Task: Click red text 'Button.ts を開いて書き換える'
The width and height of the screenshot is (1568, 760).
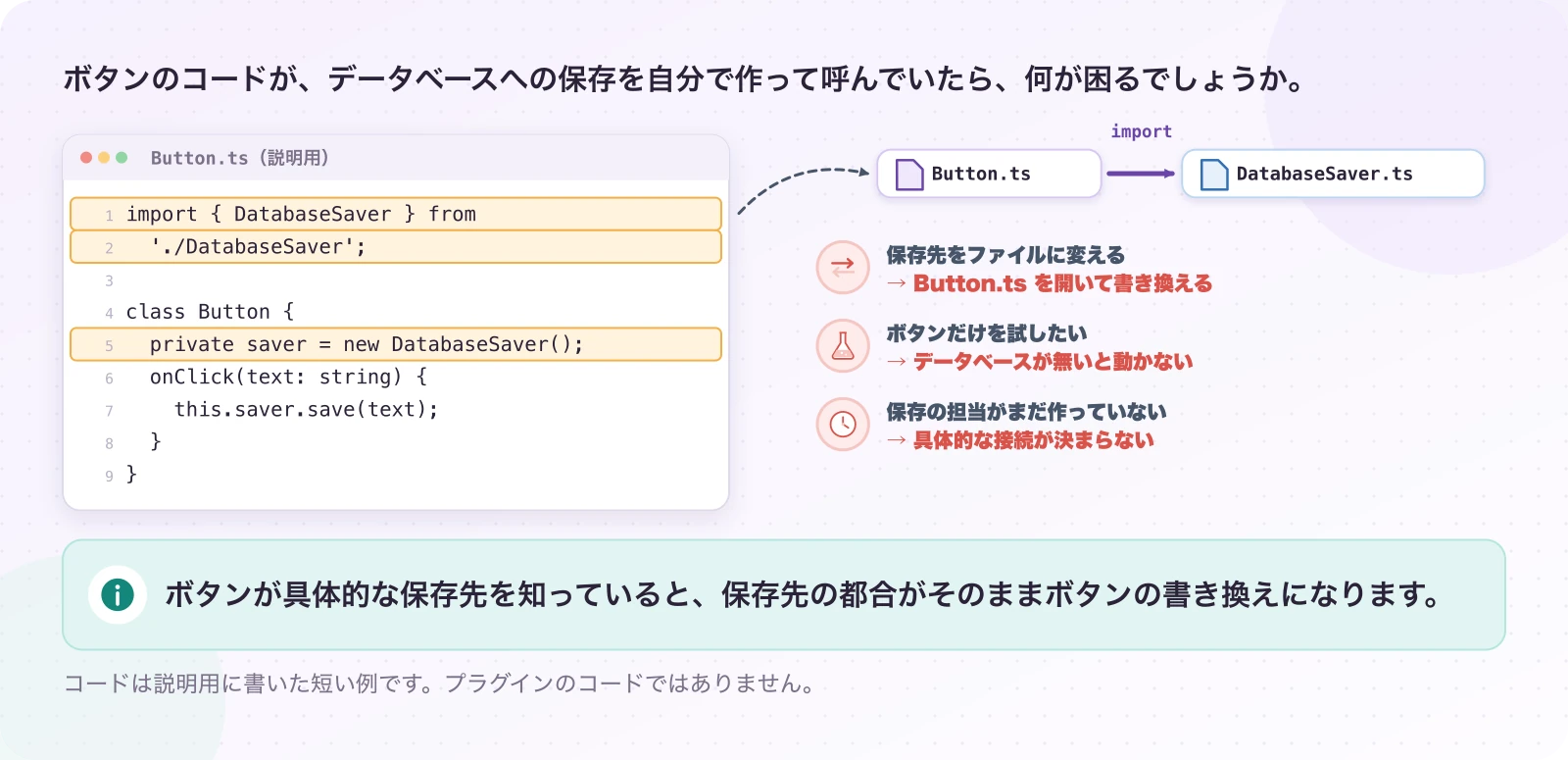Action: tap(1062, 283)
